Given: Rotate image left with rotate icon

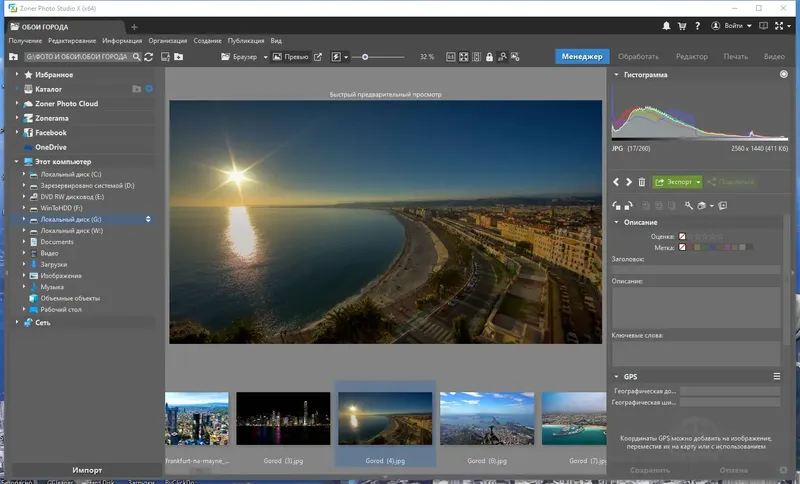Looking at the screenshot, I should pos(617,206).
